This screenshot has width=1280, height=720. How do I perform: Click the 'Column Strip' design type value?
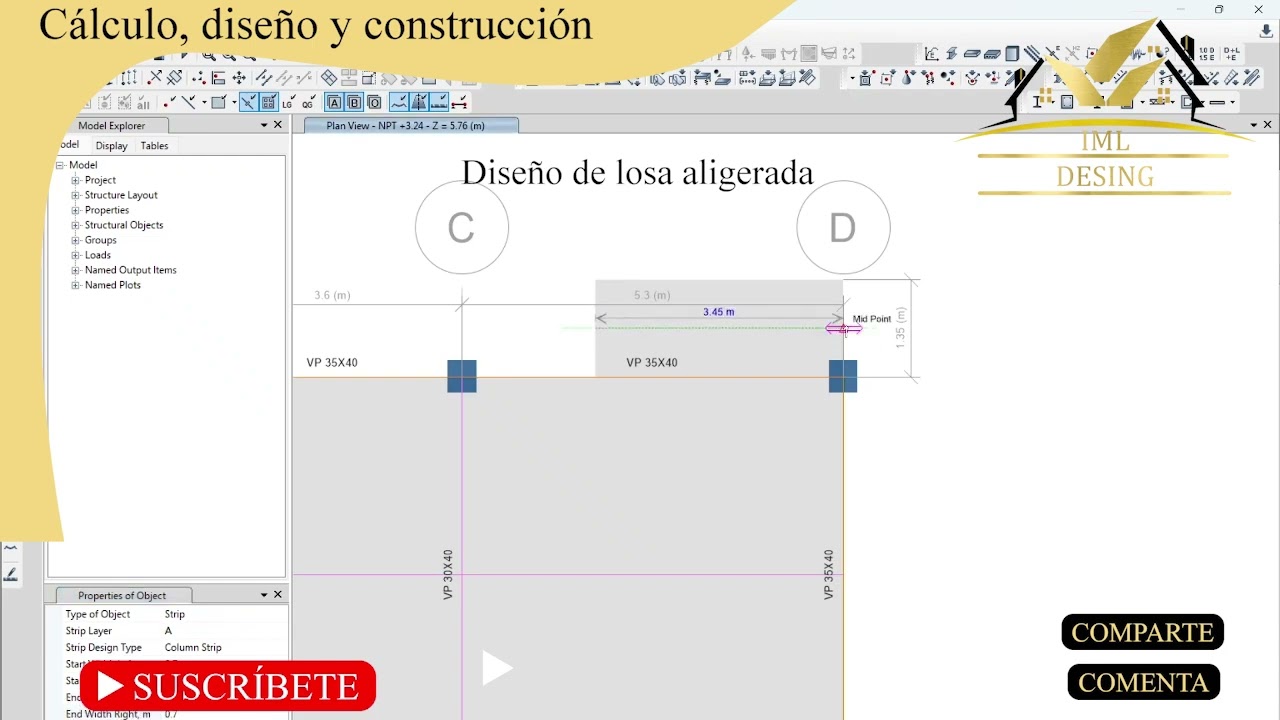193,647
